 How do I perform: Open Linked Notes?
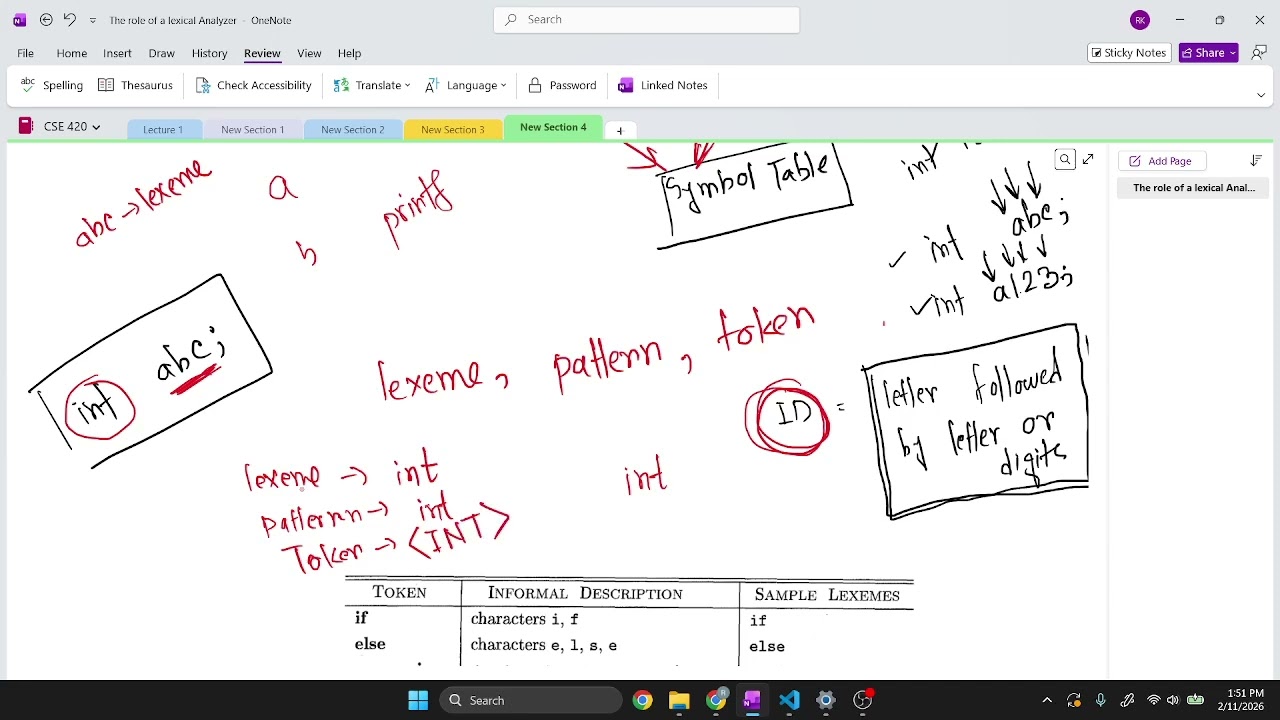pyautogui.click(x=662, y=85)
